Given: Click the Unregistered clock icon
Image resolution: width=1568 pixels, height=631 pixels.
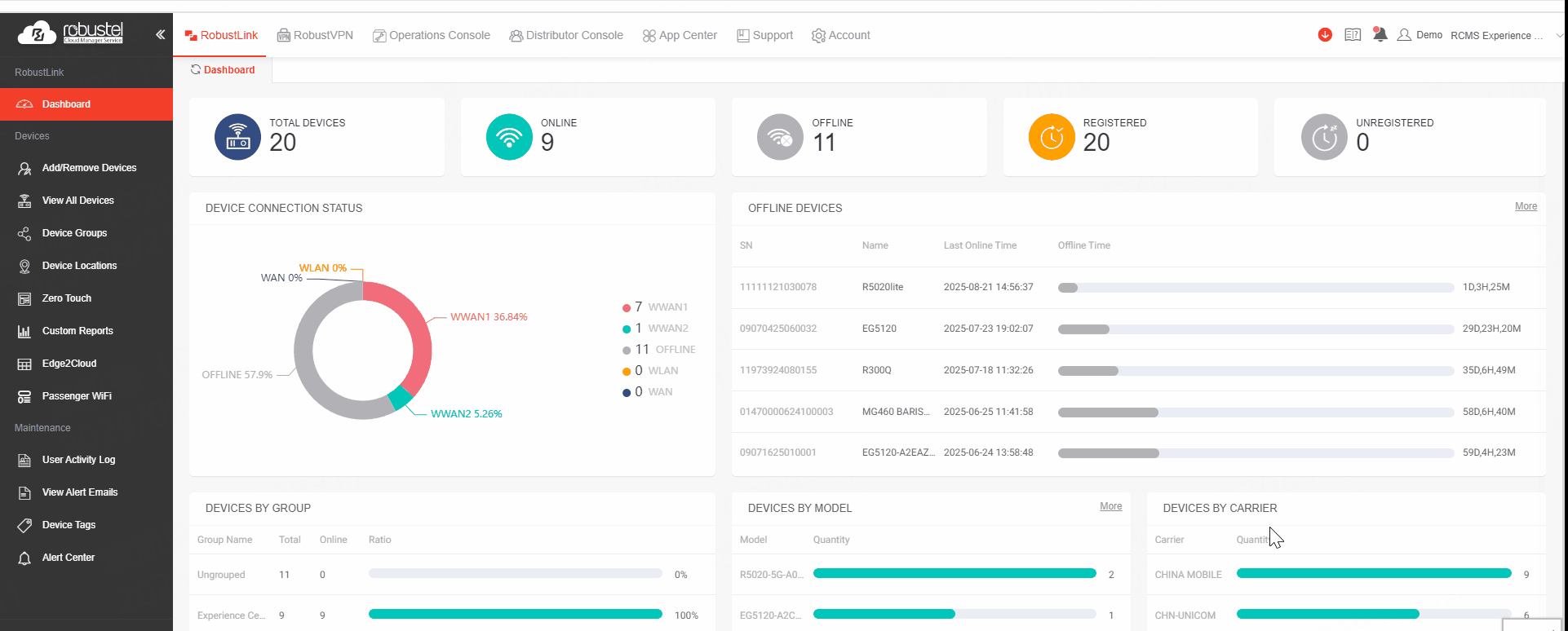Looking at the screenshot, I should pyautogui.click(x=1323, y=137).
